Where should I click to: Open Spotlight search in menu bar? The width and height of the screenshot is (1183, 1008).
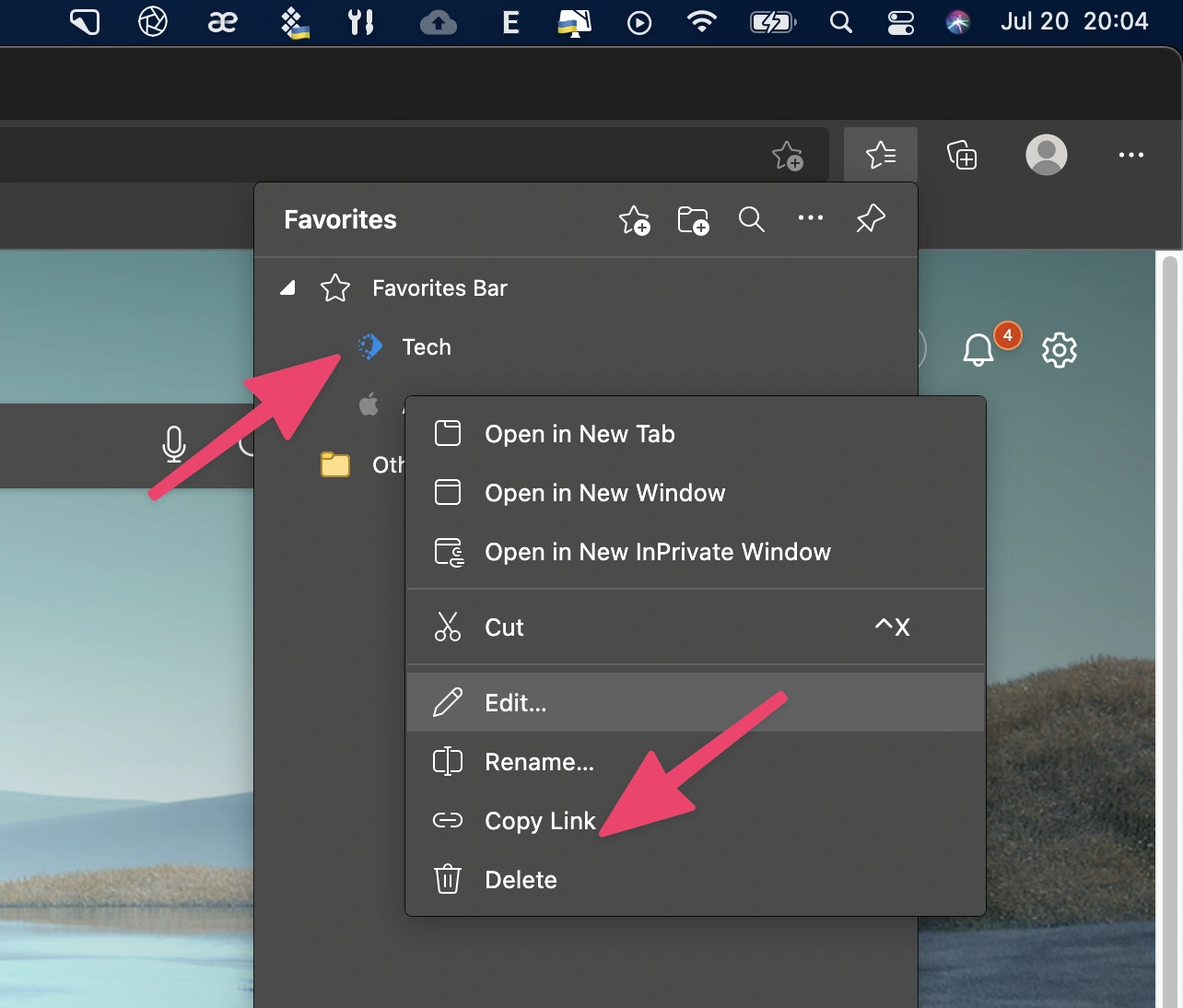tap(840, 22)
